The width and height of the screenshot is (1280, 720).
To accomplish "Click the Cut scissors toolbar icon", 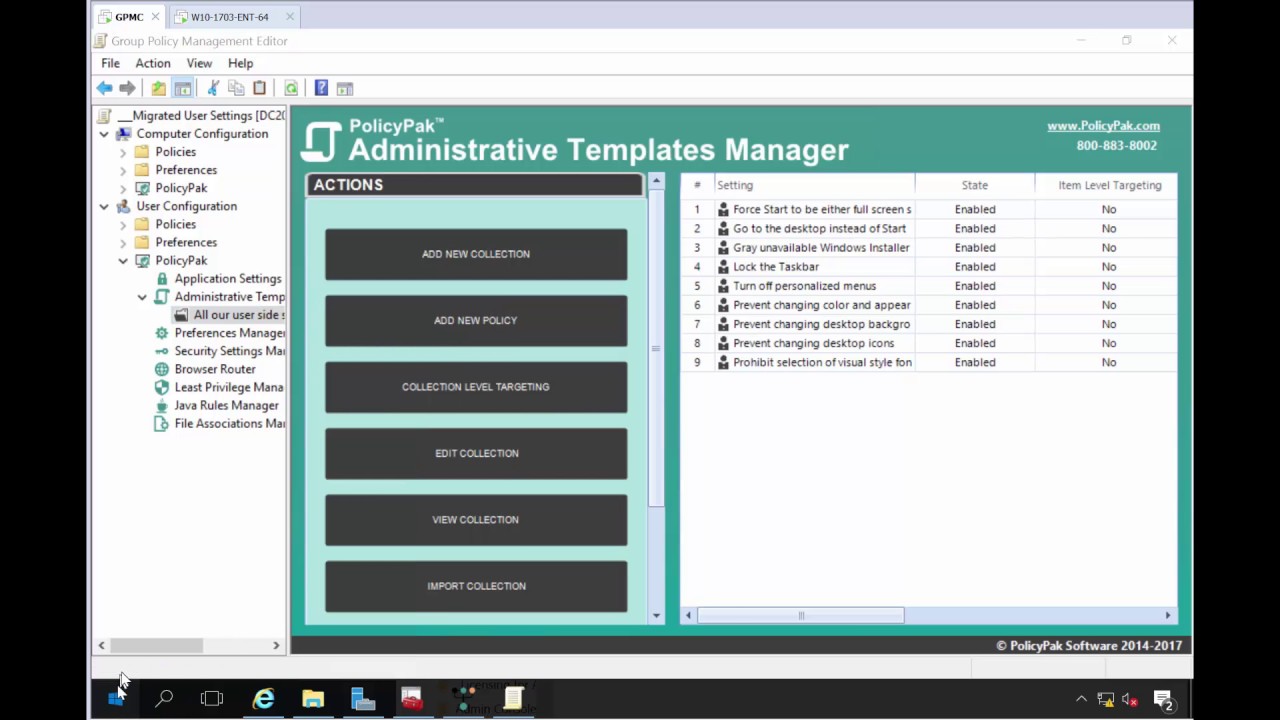I will (212, 88).
